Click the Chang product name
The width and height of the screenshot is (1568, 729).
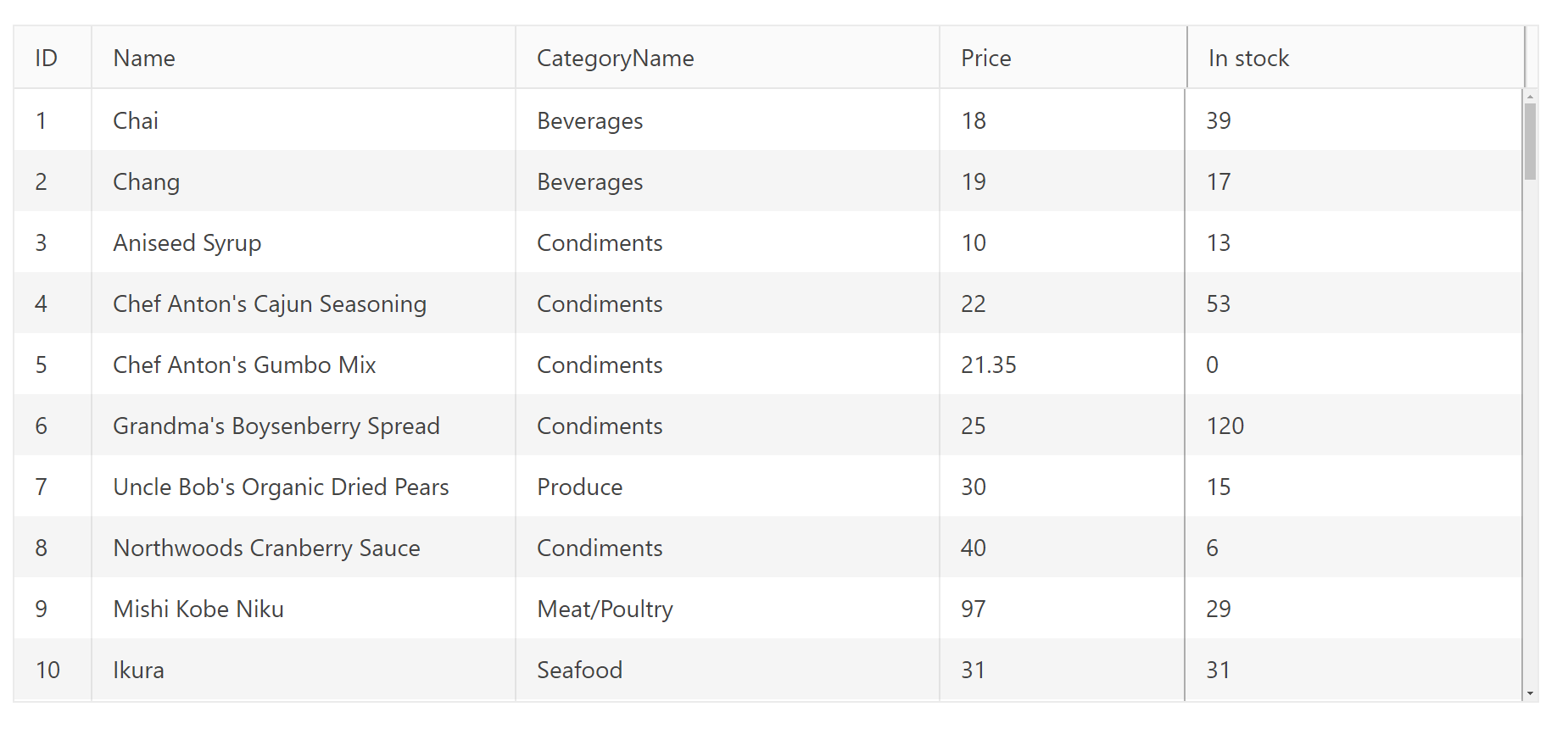(x=146, y=181)
